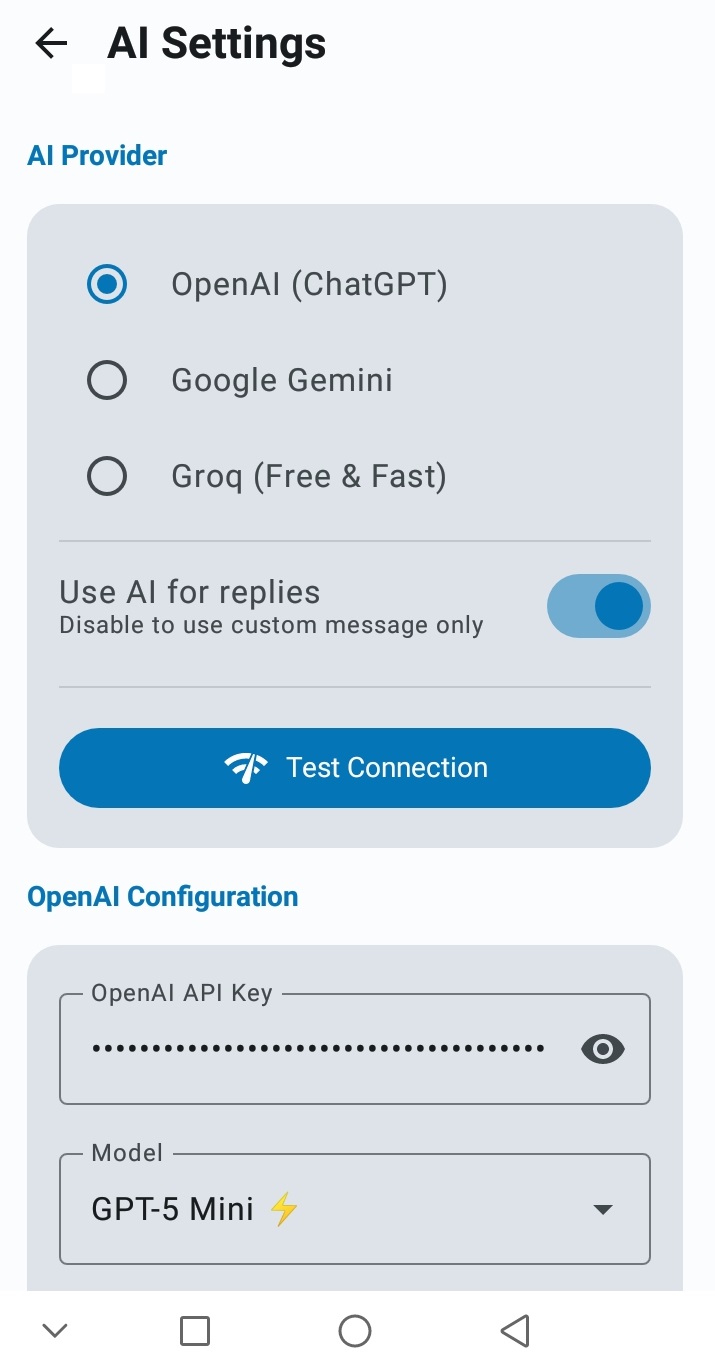Choose Groq (Free & Fast) provider
This screenshot has height=1371, width=715.
[107, 476]
